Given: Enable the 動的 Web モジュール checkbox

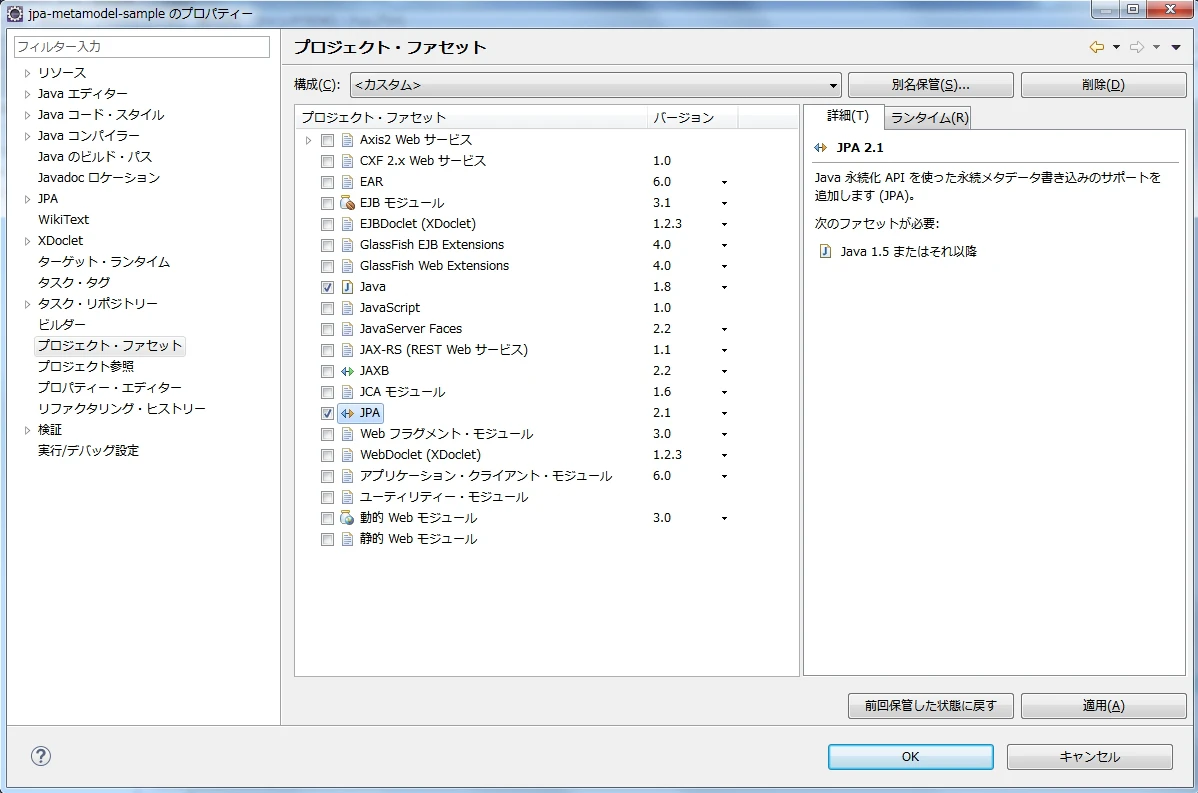Looking at the screenshot, I should pos(328,518).
